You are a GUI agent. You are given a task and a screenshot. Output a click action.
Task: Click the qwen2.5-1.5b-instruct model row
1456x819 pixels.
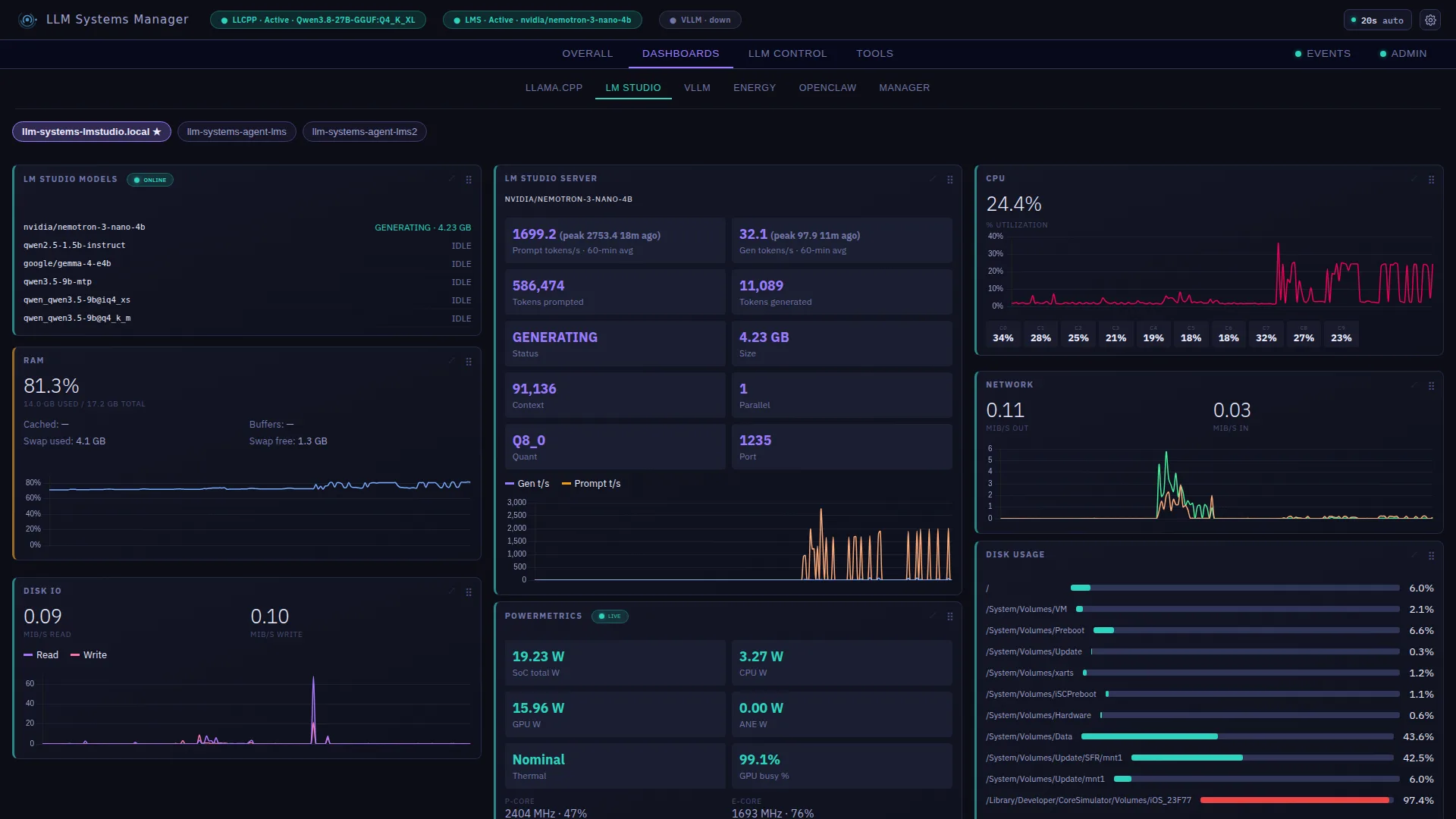tap(247, 246)
